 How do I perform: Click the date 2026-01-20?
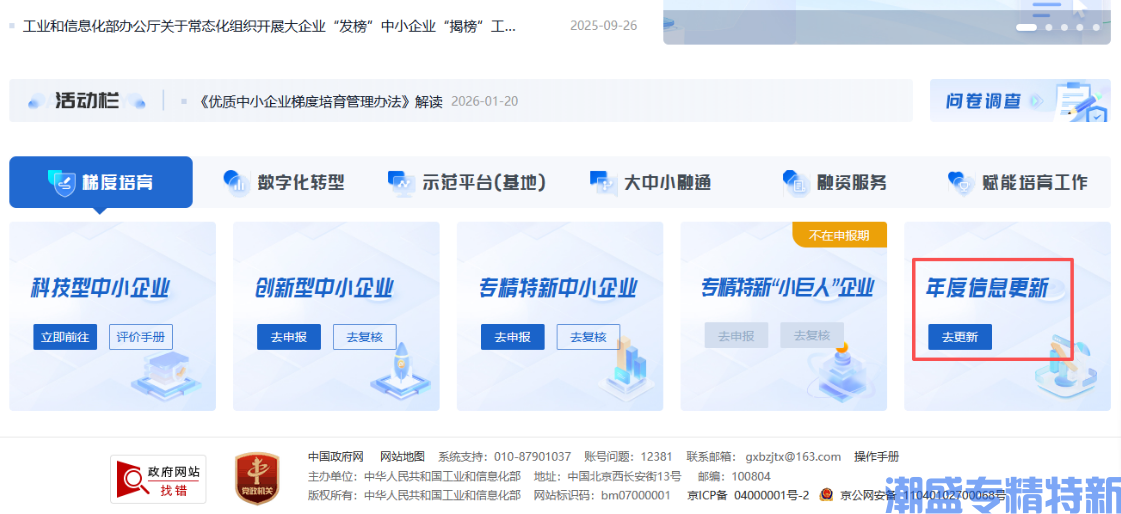[485, 101]
